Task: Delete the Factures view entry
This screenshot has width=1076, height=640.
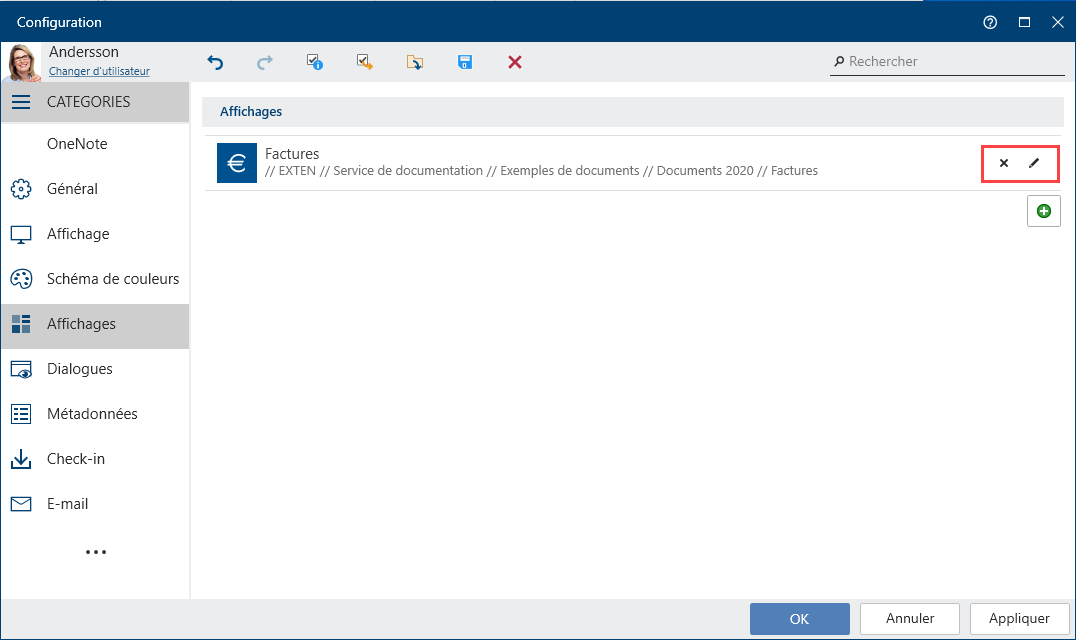Action: tap(1004, 163)
